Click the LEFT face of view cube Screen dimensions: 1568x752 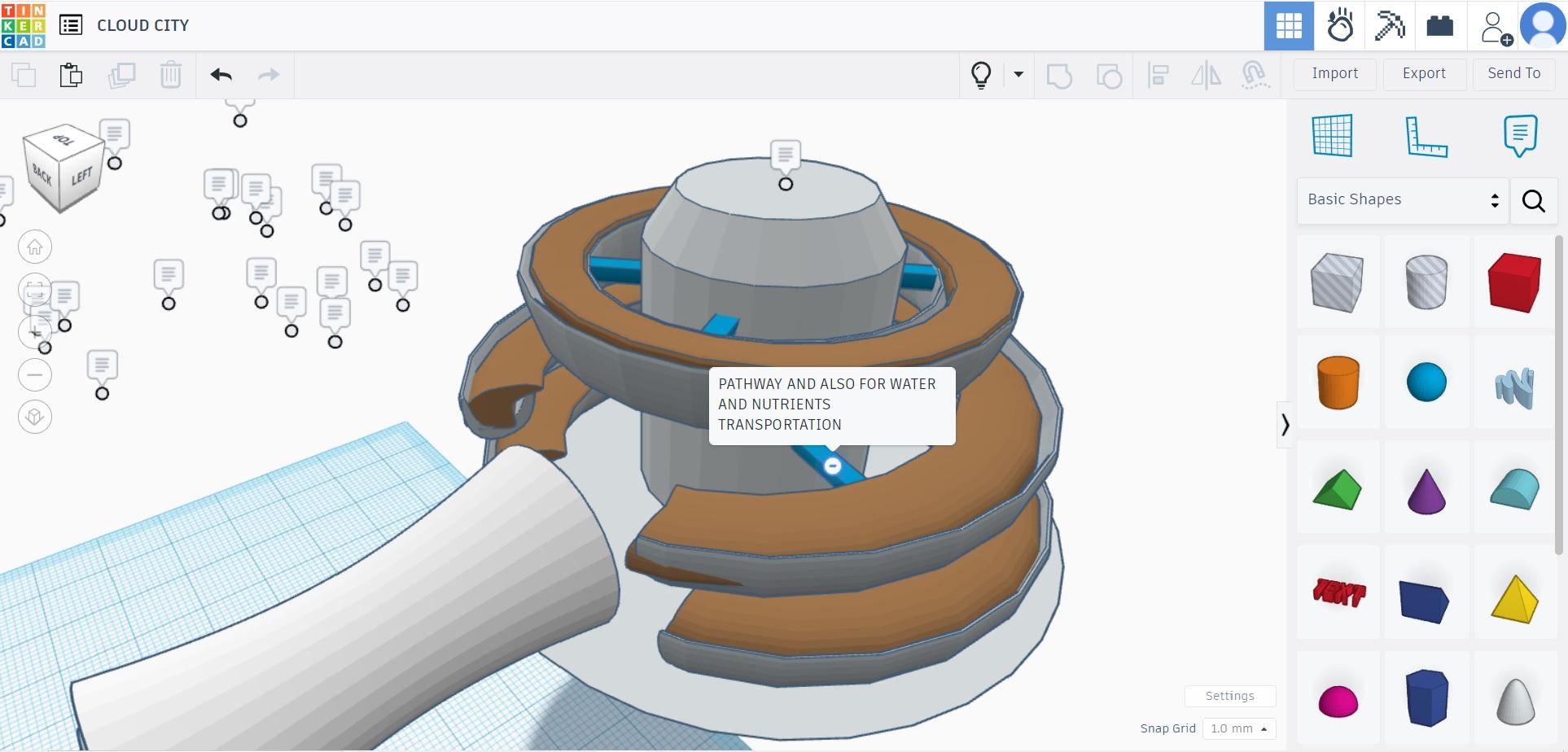click(81, 177)
